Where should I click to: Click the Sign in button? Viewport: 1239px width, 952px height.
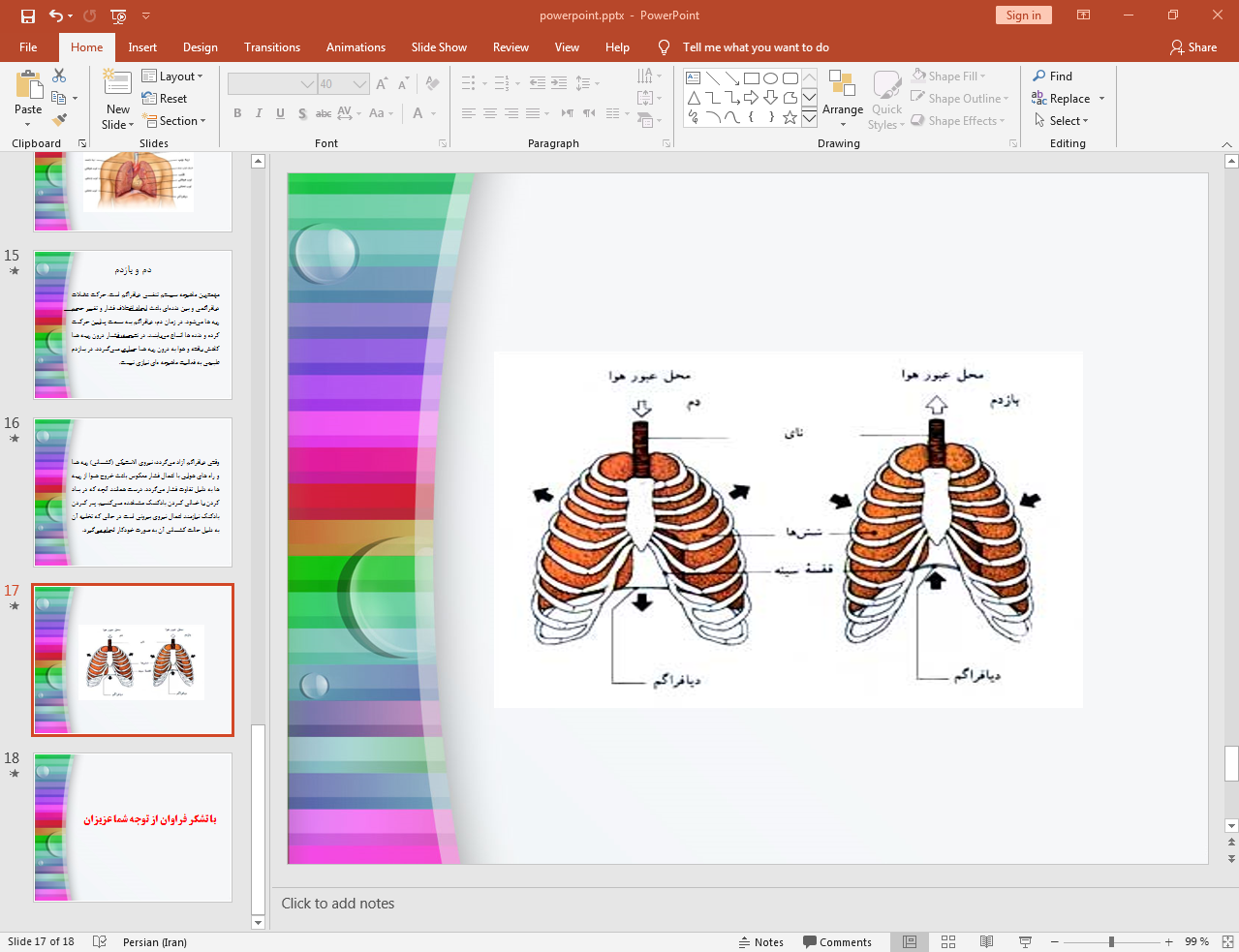click(x=1023, y=15)
